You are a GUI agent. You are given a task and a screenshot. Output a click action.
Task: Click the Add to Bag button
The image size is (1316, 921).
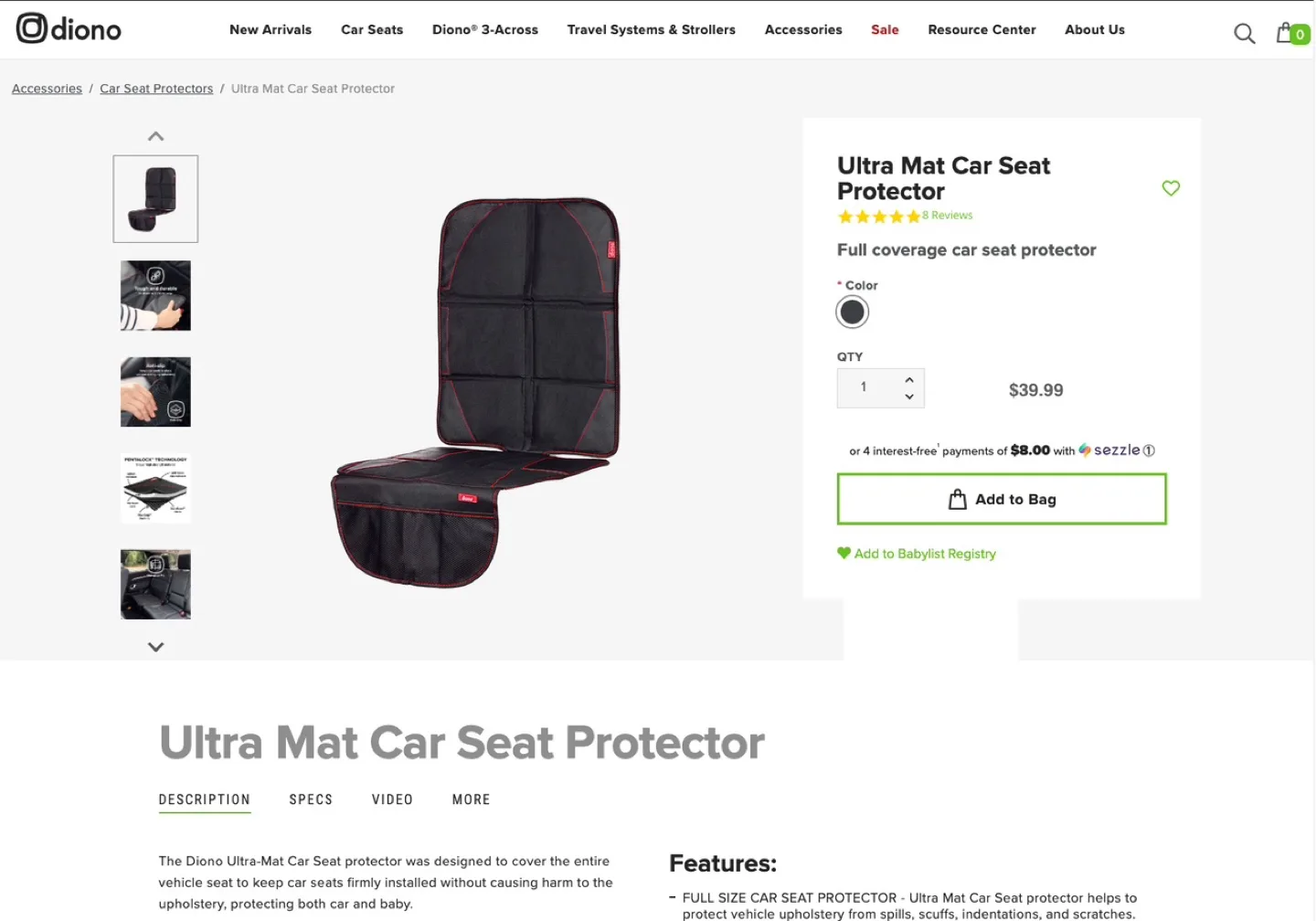(1002, 499)
